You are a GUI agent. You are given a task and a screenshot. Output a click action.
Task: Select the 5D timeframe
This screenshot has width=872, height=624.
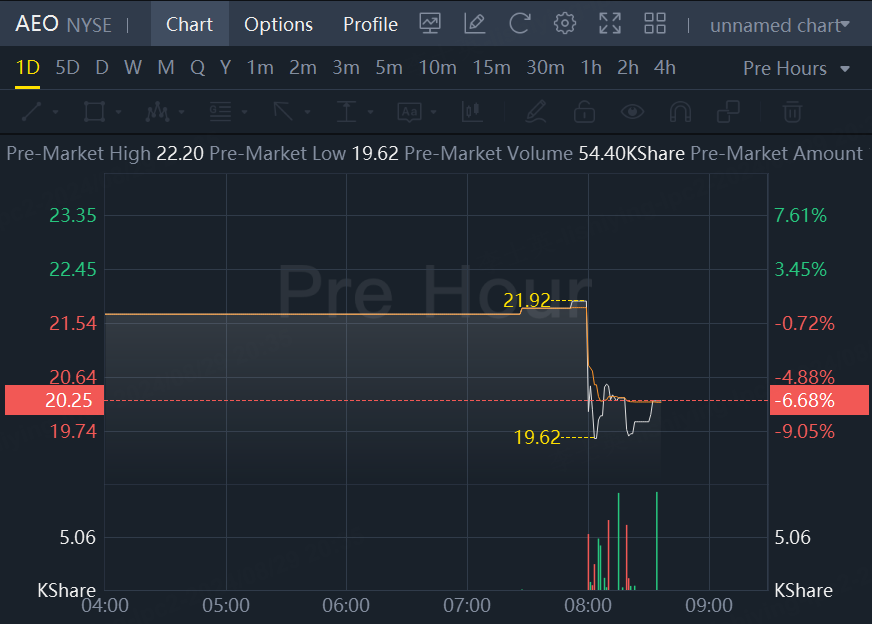(67, 68)
